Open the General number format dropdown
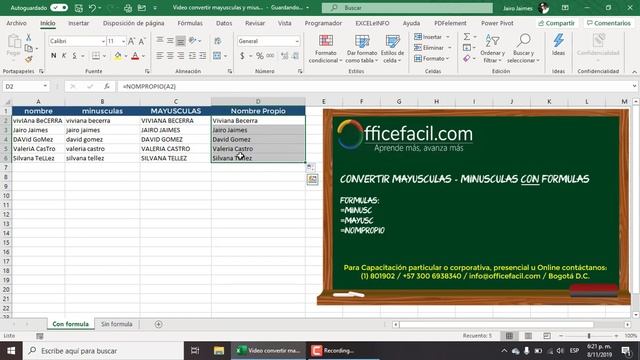The image size is (640, 360). tap(297, 41)
